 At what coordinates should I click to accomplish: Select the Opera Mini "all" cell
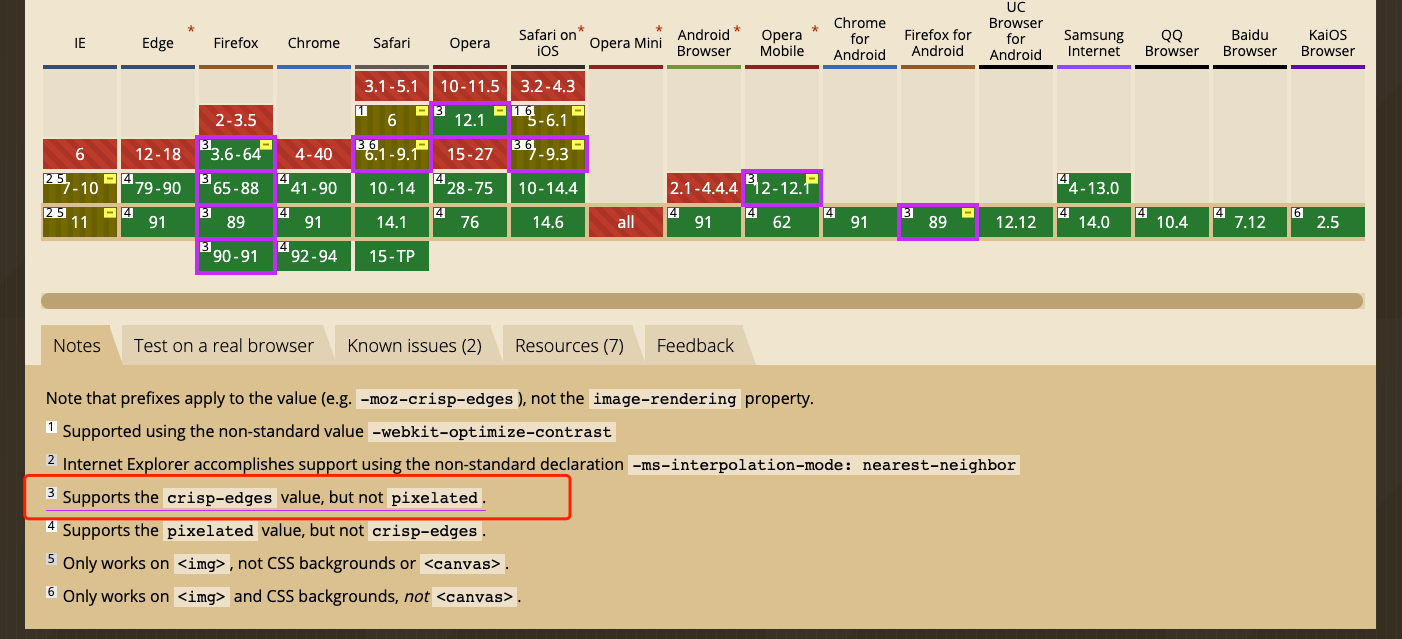coord(626,222)
